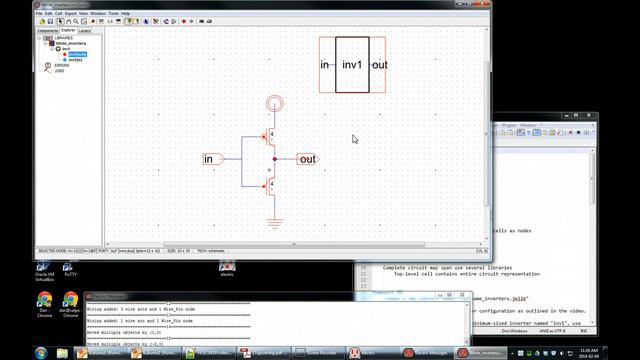Viewport: 640px width, 360px height.
Task: Click the vertical scrollbar of the canvas
Action: 487,133
